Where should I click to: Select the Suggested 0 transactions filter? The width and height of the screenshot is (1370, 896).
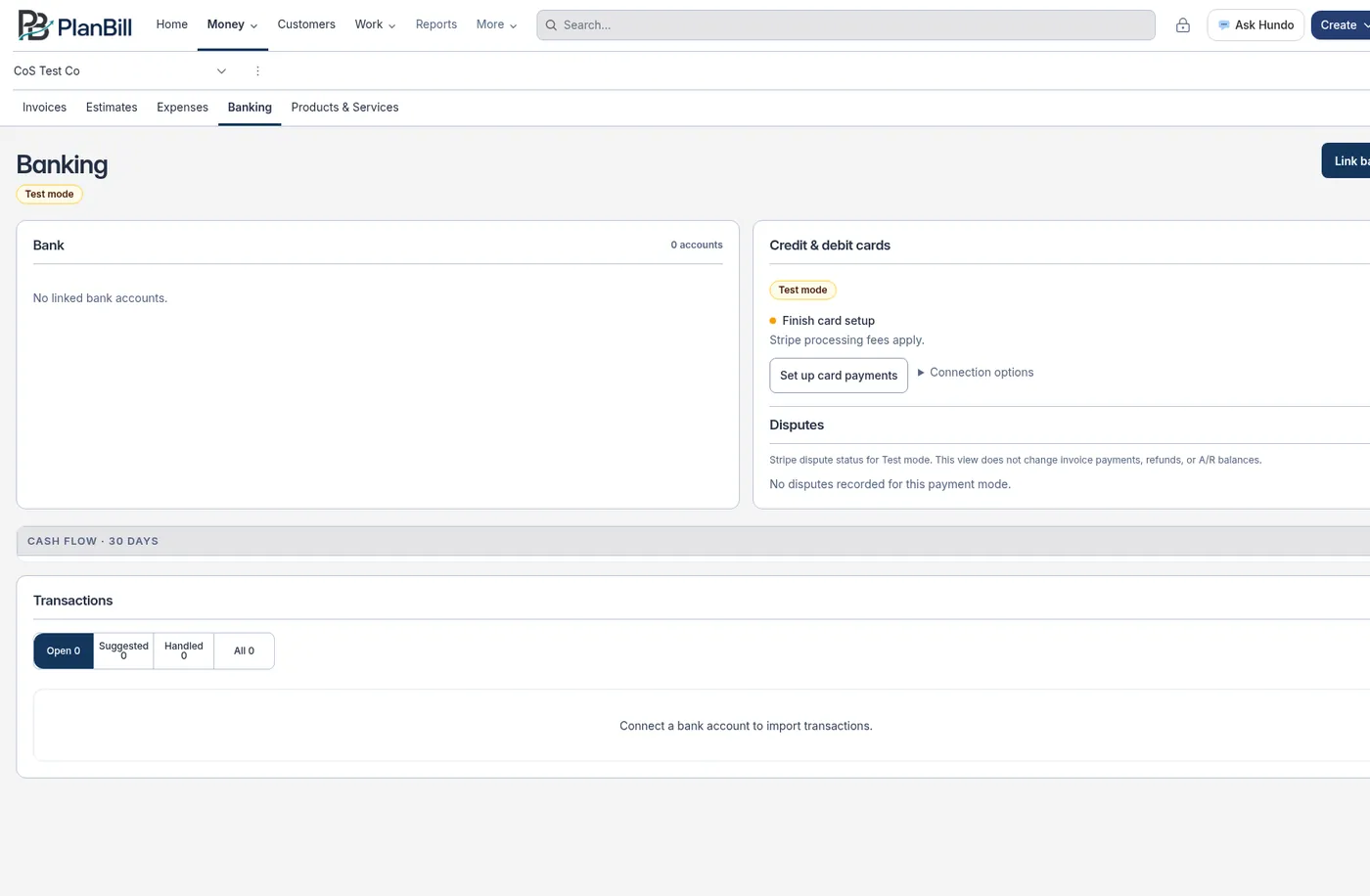coord(123,651)
